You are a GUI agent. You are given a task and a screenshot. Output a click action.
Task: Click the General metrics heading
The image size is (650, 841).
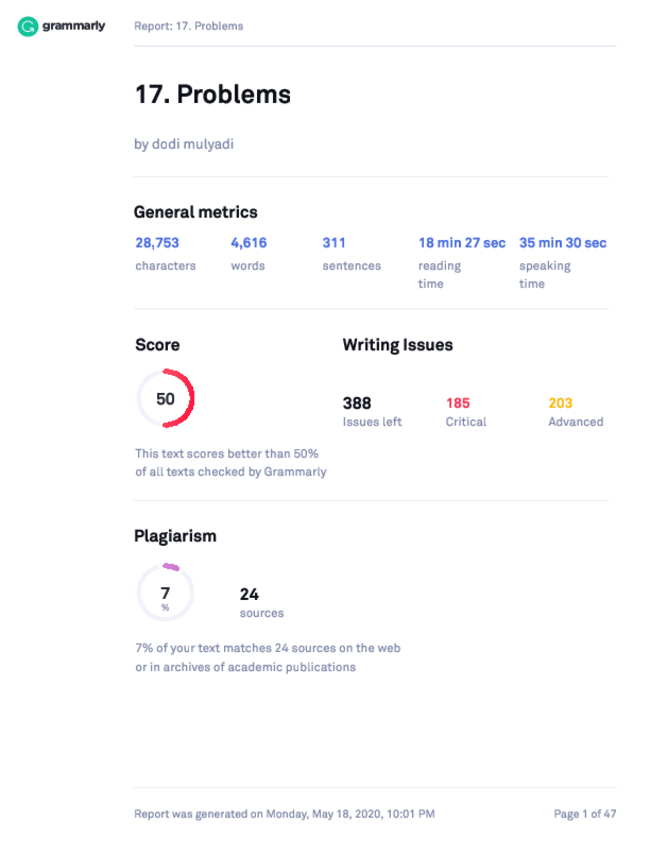pos(196,212)
